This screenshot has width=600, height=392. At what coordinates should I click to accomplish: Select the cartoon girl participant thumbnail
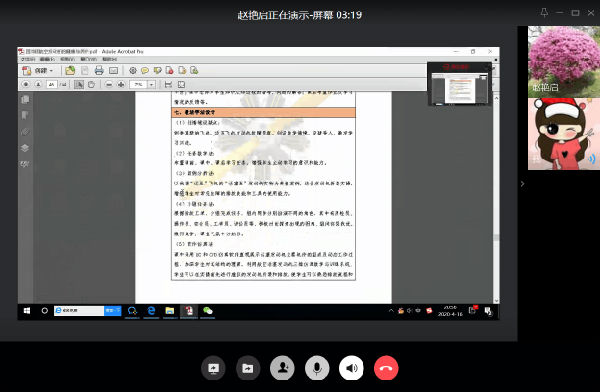coord(564,134)
